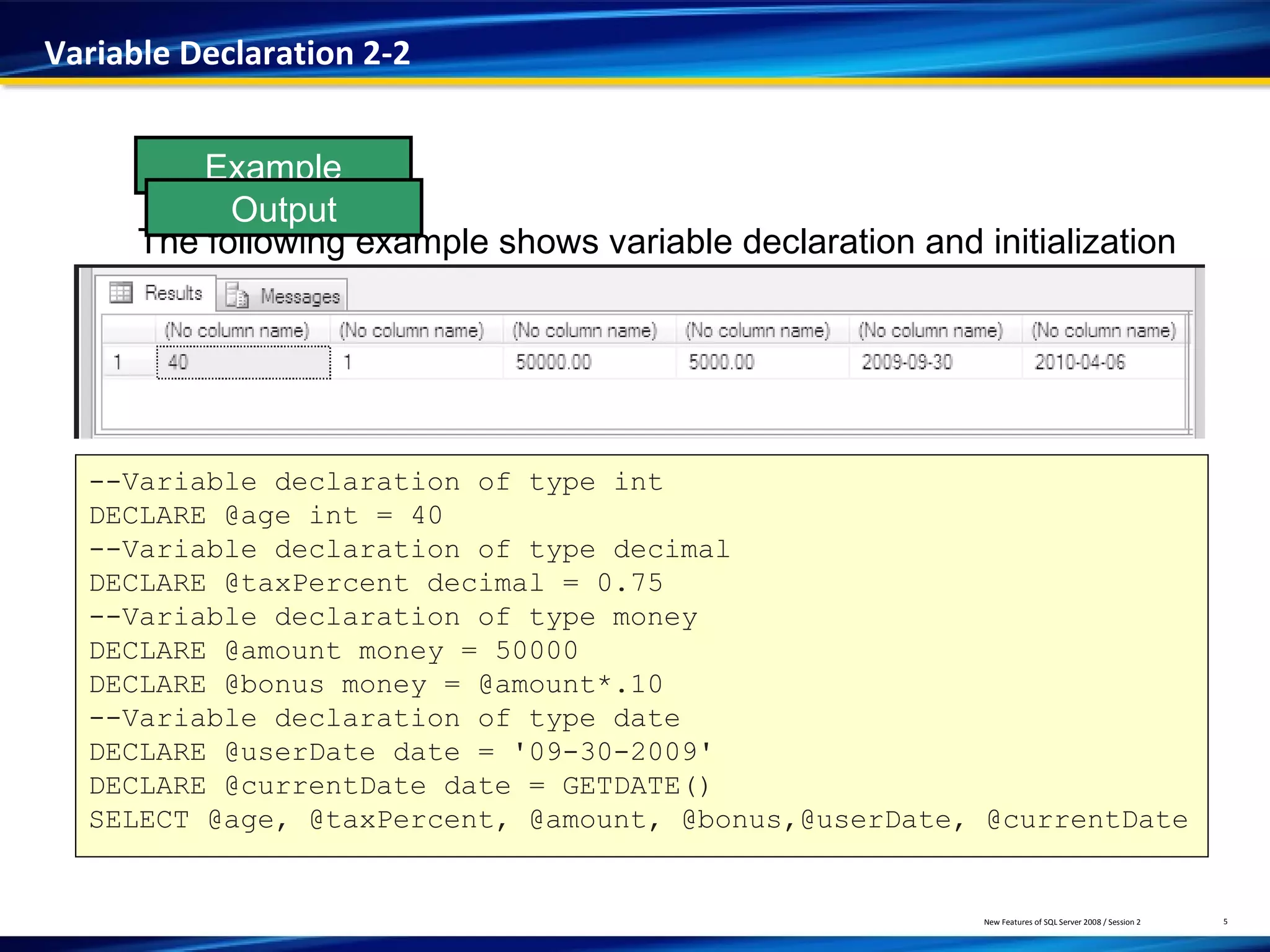Click the slide page number 5
Screen dimensions: 1270x952
point(1225,922)
